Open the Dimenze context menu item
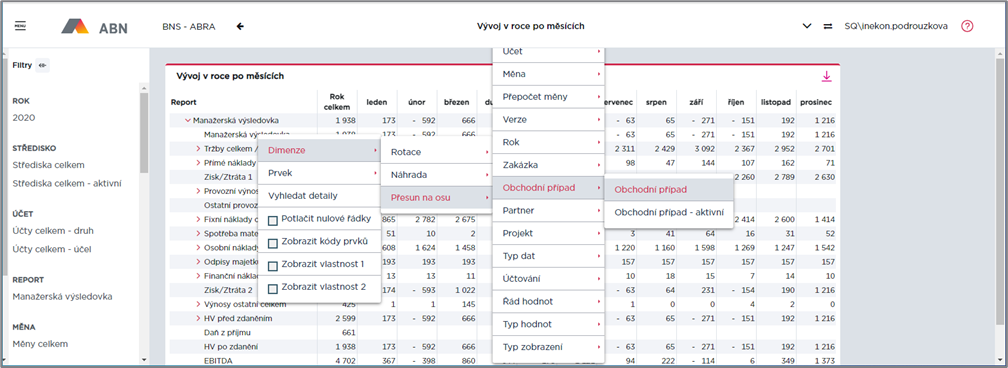 click(x=319, y=151)
